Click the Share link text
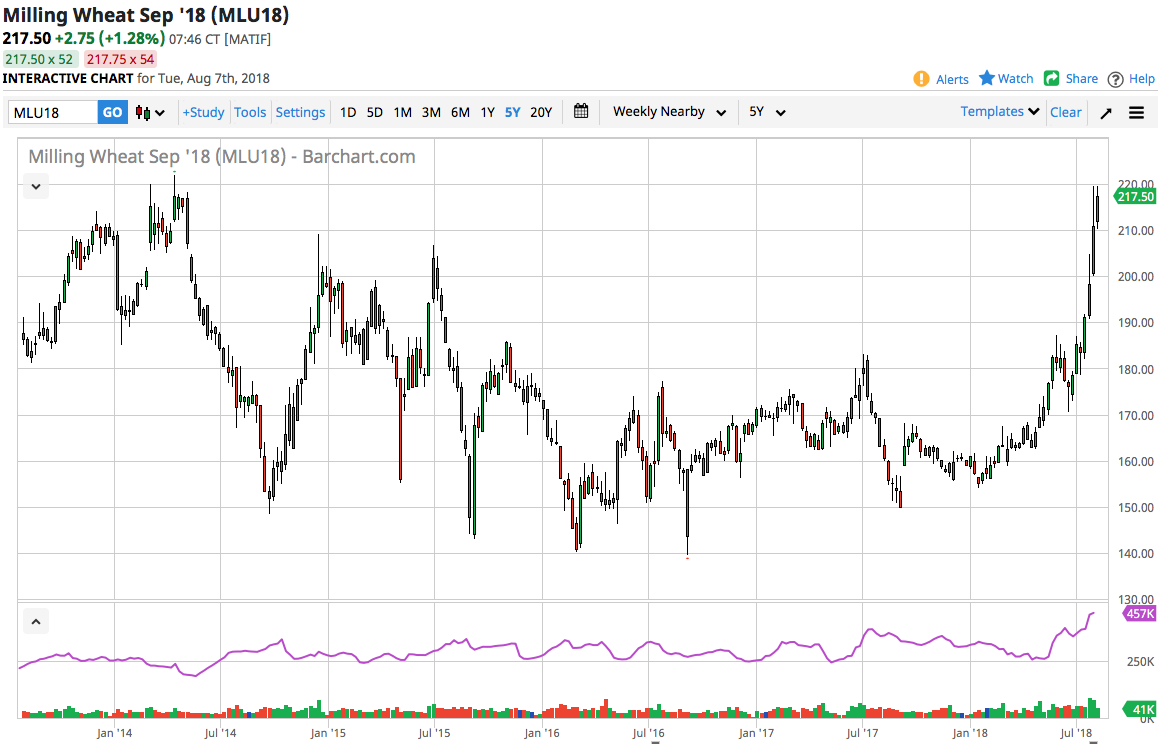Screen dimensions: 1172x744 pos(1082,79)
